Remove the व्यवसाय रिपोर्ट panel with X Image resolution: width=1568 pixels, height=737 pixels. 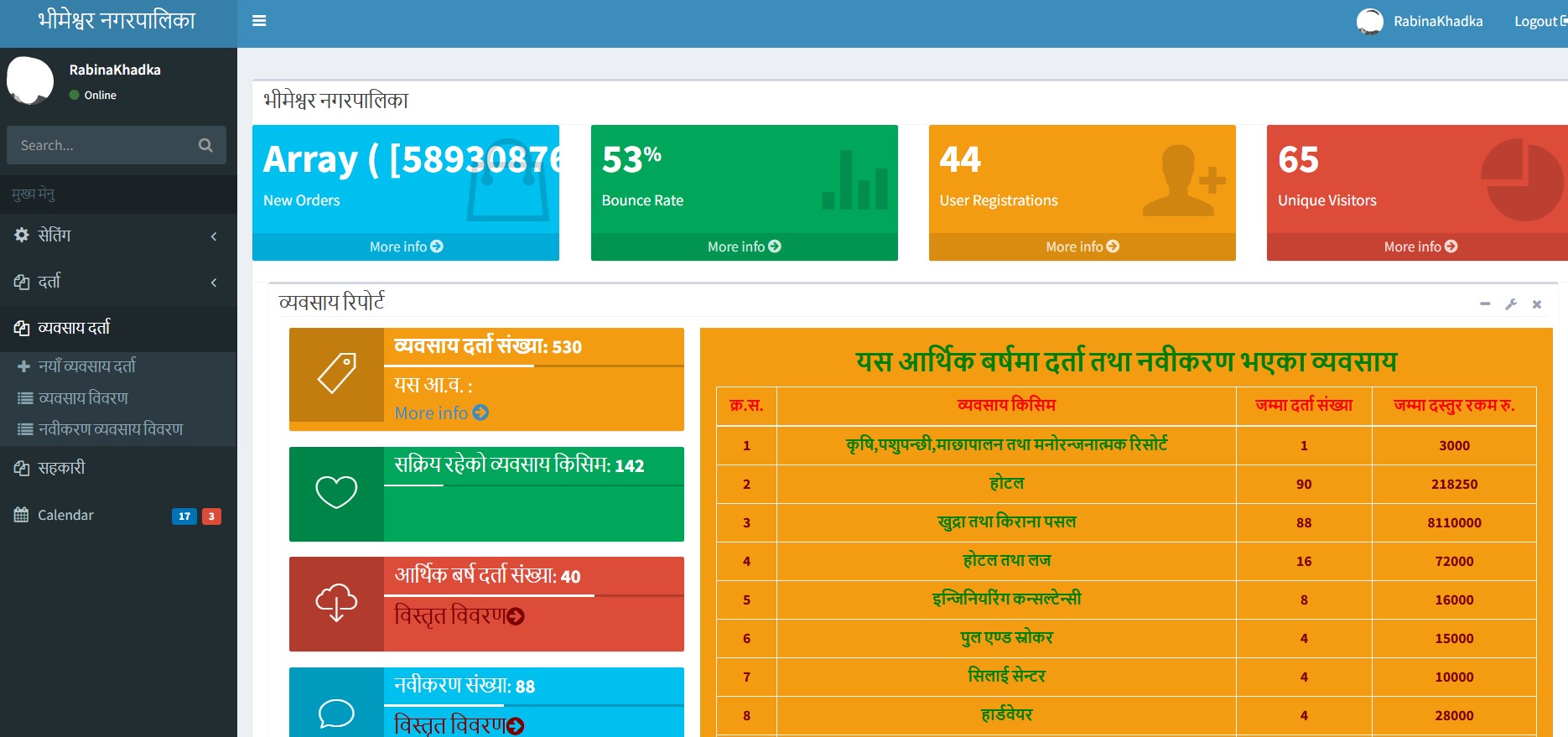point(1537,304)
